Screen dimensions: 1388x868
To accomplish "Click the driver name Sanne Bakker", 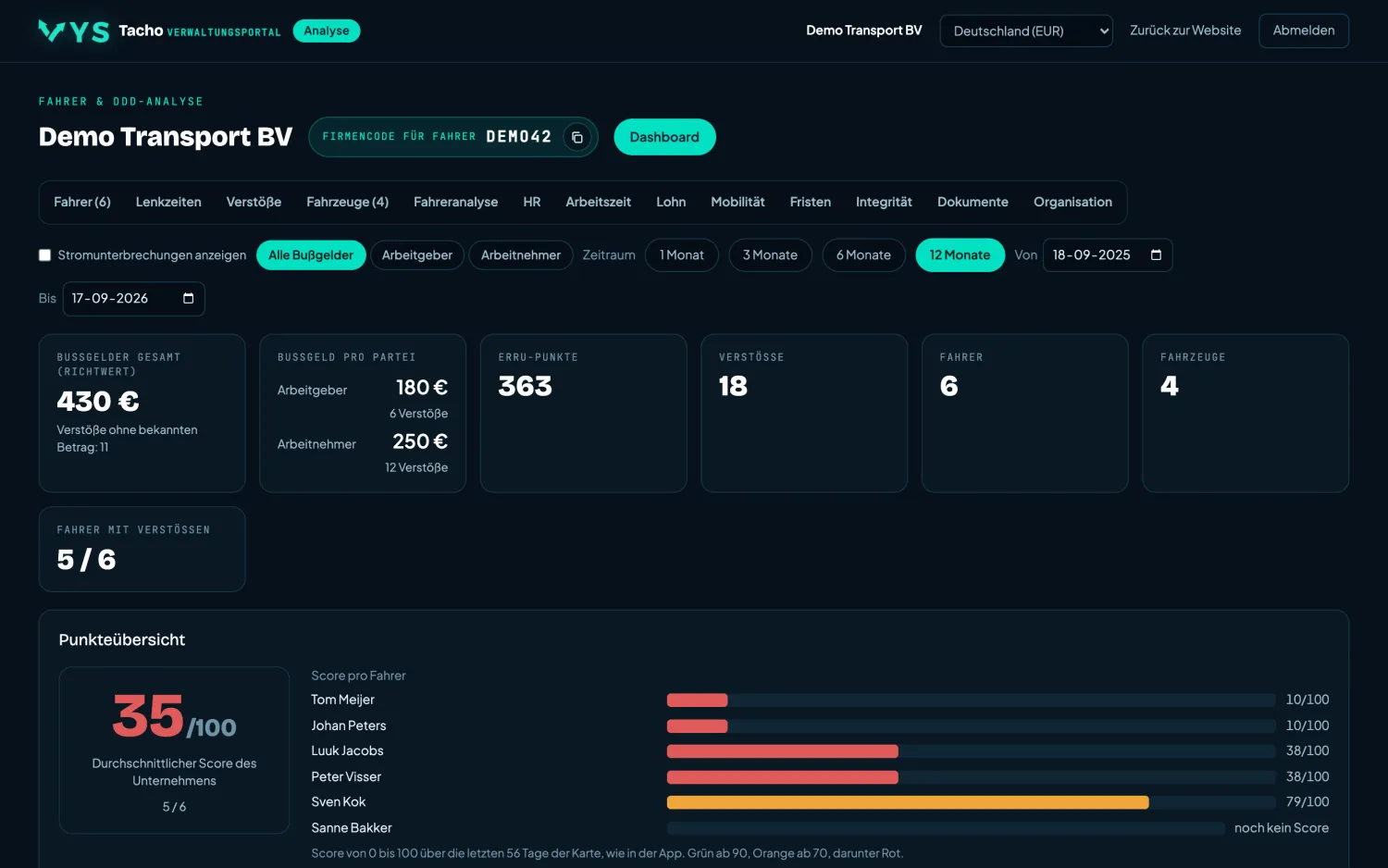I will (x=352, y=828).
